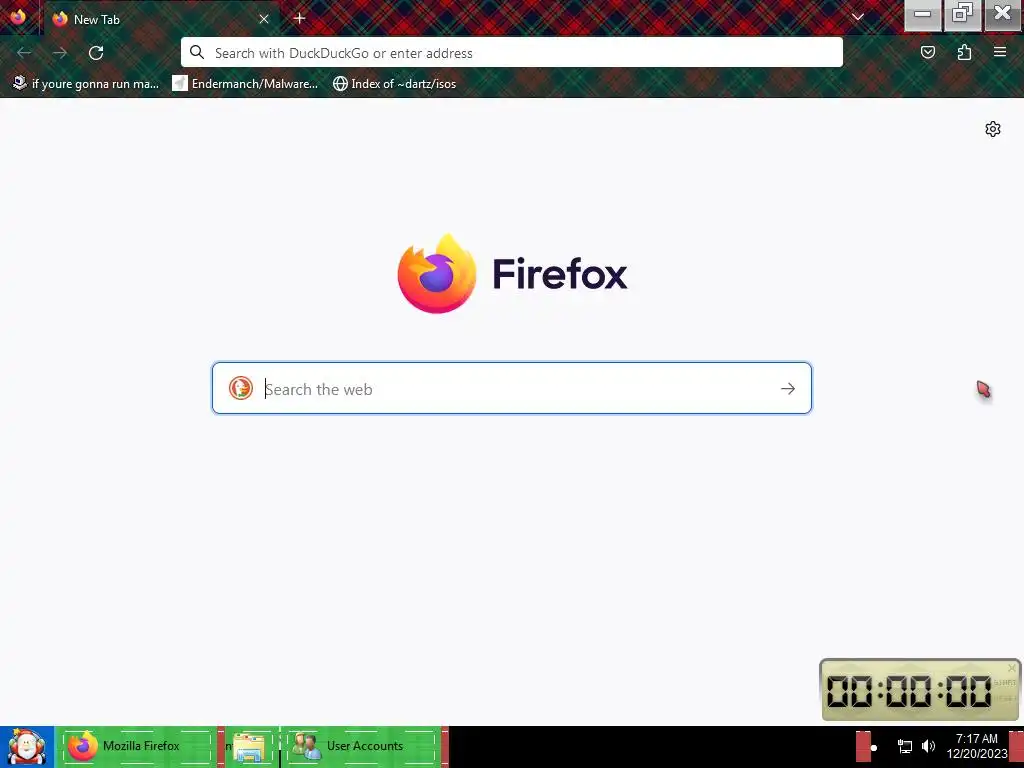Go forward one page
The width and height of the screenshot is (1024, 768).
point(59,53)
